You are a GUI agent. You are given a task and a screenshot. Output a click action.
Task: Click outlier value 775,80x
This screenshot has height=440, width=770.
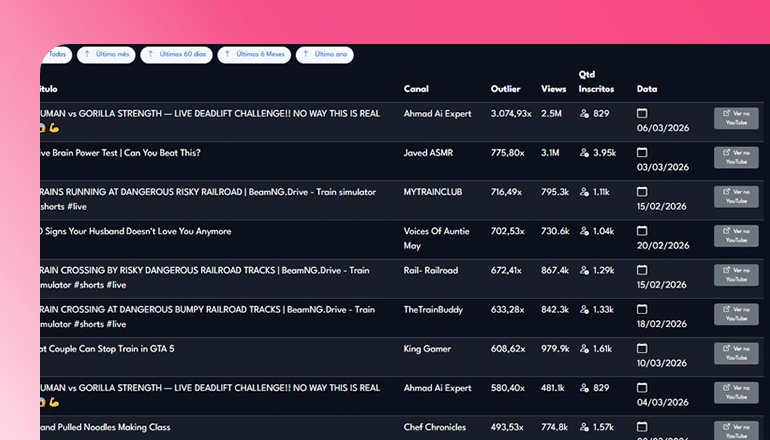pyautogui.click(x=507, y=153)
